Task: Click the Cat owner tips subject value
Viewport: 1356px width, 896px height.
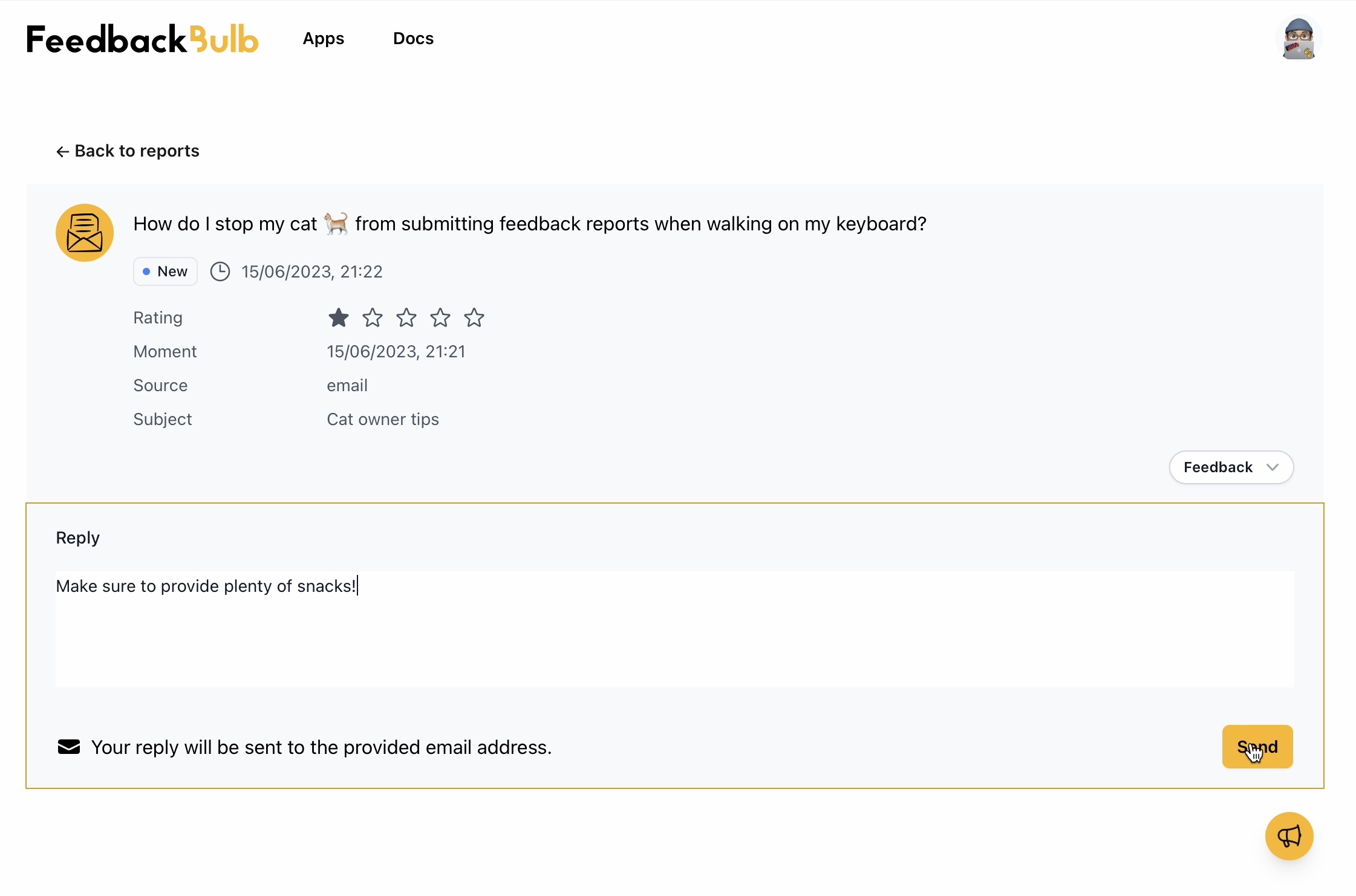Action: (x=383, y=419)
